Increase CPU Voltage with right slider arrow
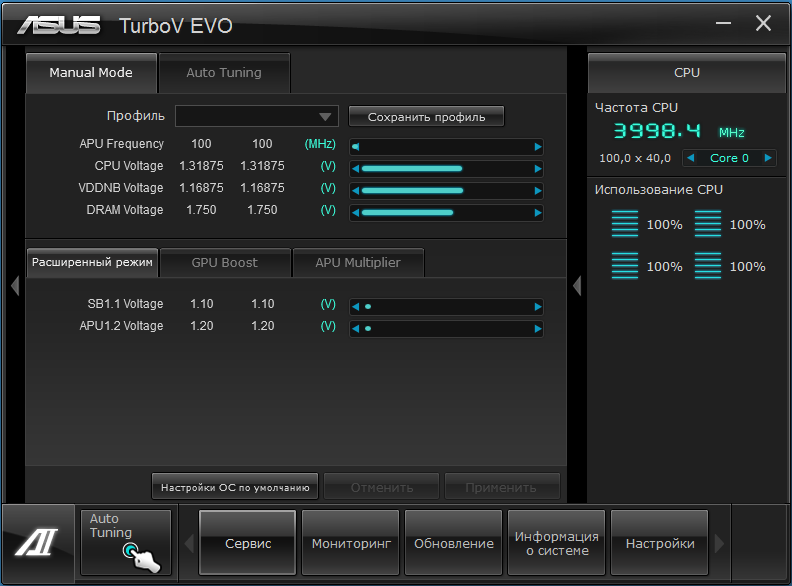 coord(538,169)
